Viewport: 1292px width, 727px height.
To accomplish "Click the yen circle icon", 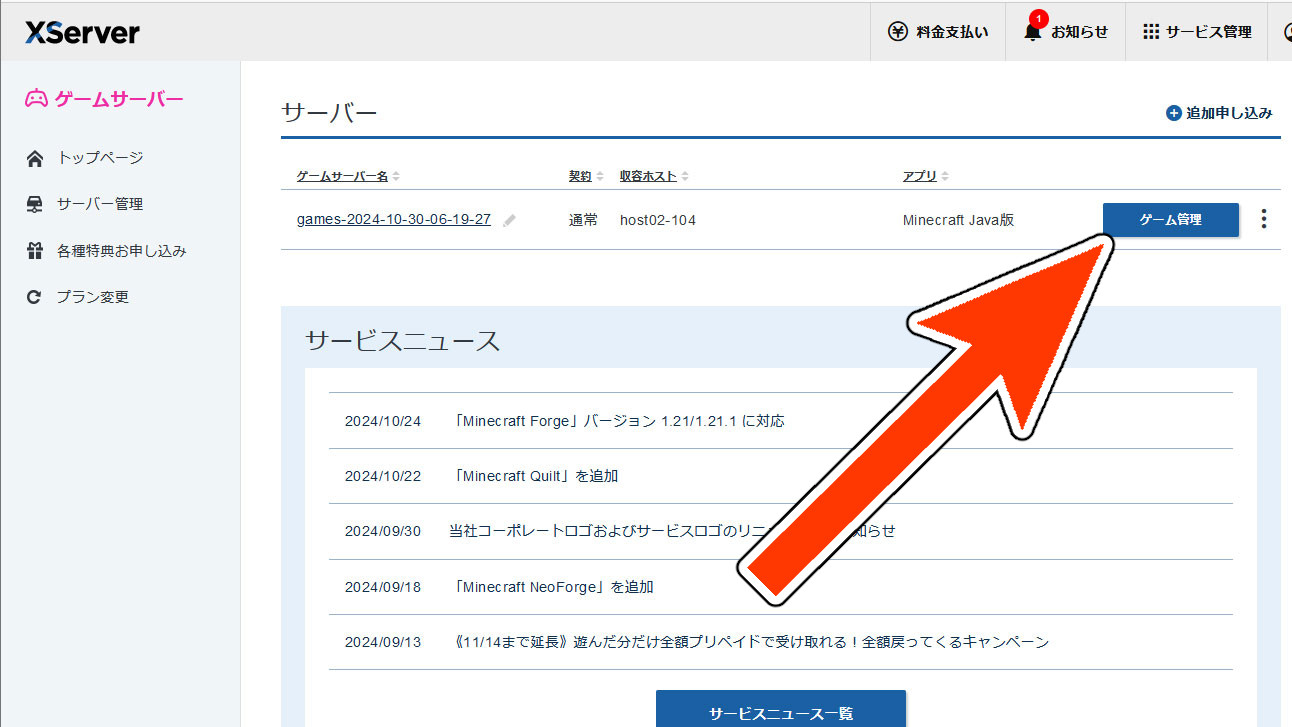I will pos(898,32).
